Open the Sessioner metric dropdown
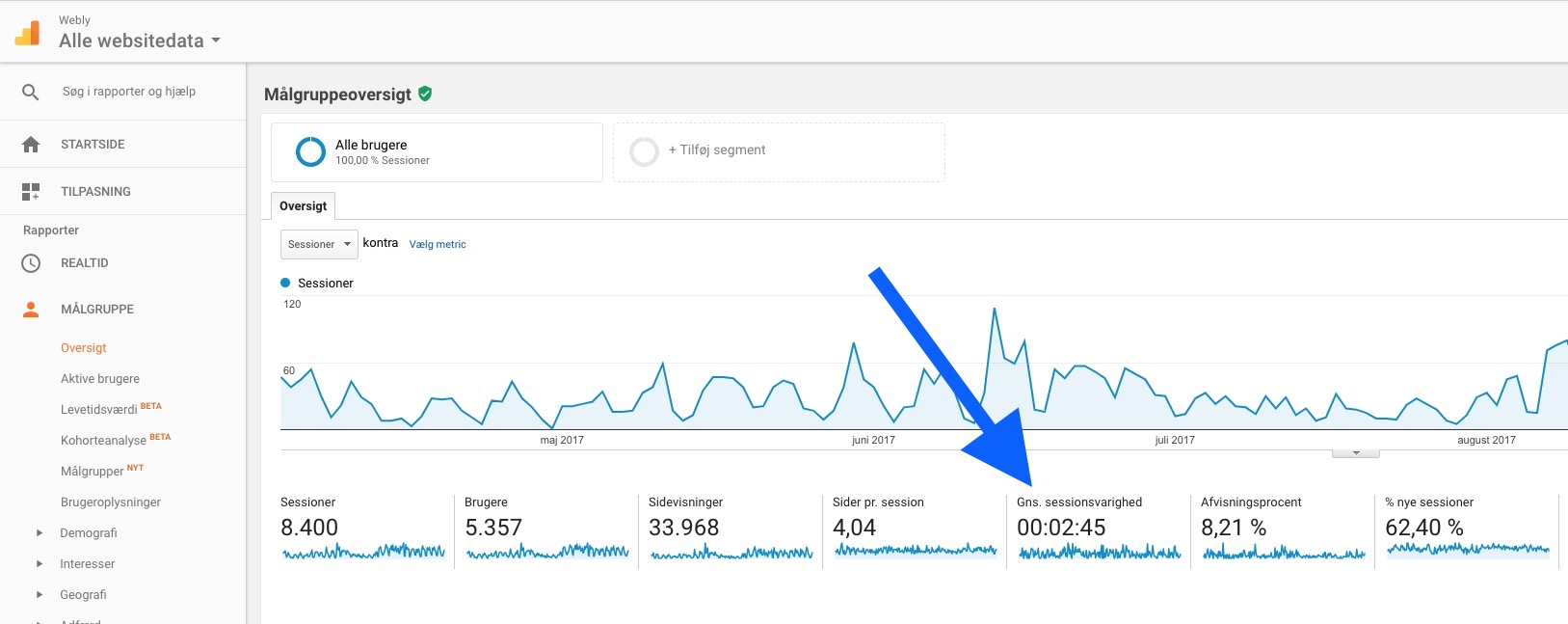This screenshot has height=624, width=1568. pos(319,244)
